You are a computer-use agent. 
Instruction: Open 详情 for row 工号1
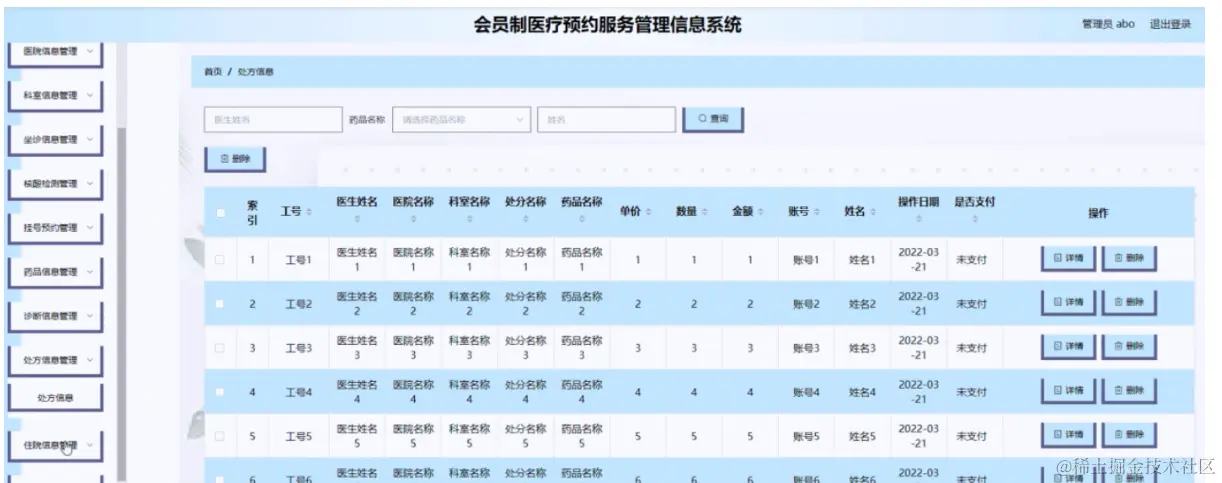1068,259
